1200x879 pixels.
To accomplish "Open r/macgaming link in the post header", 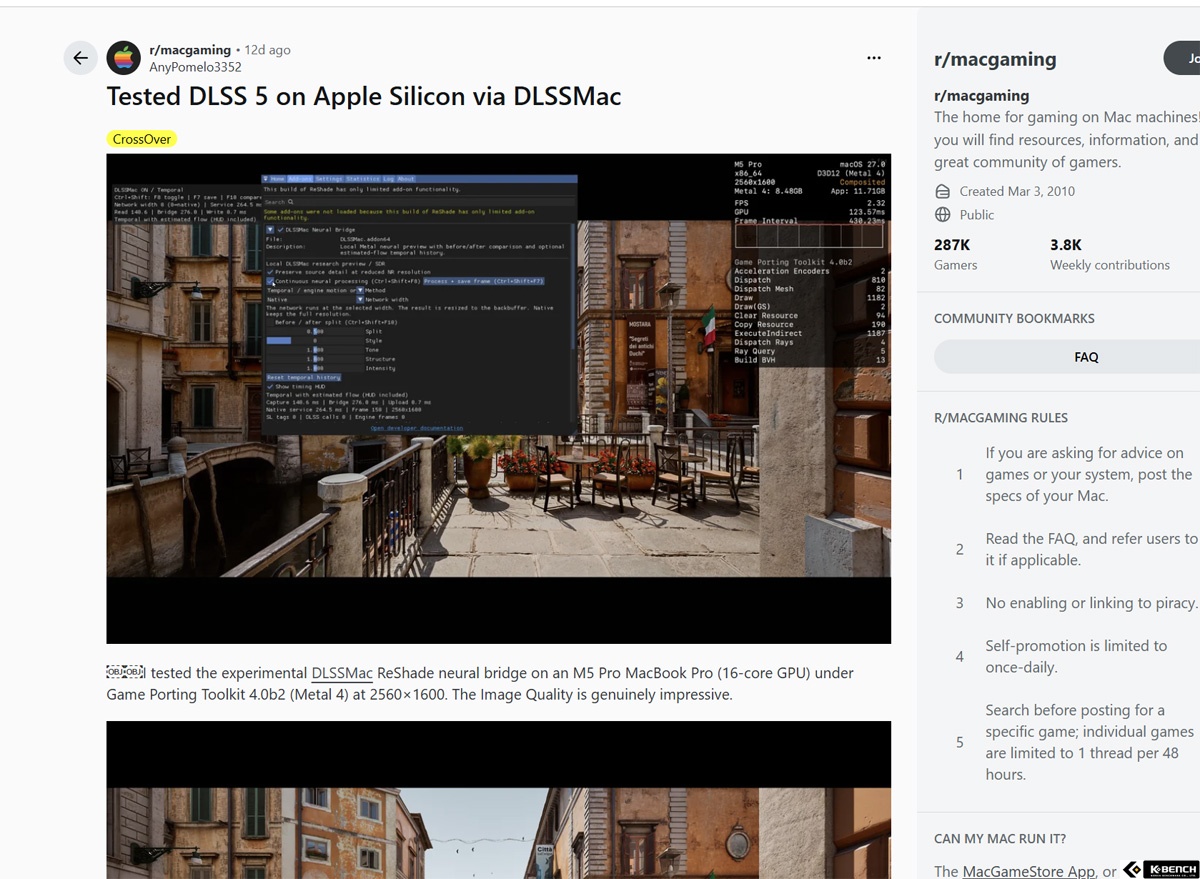I will pyautogui.click(x=190, y=50).
